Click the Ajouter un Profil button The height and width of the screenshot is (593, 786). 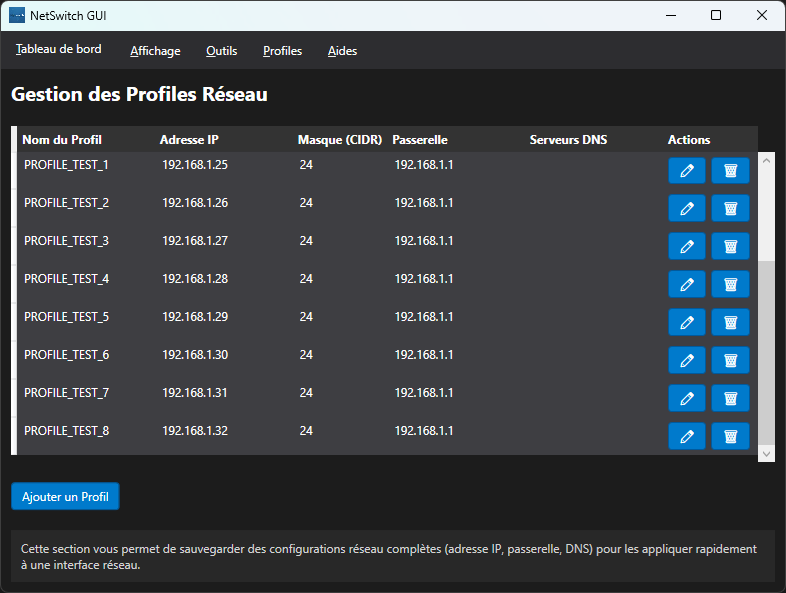[65, 496]
